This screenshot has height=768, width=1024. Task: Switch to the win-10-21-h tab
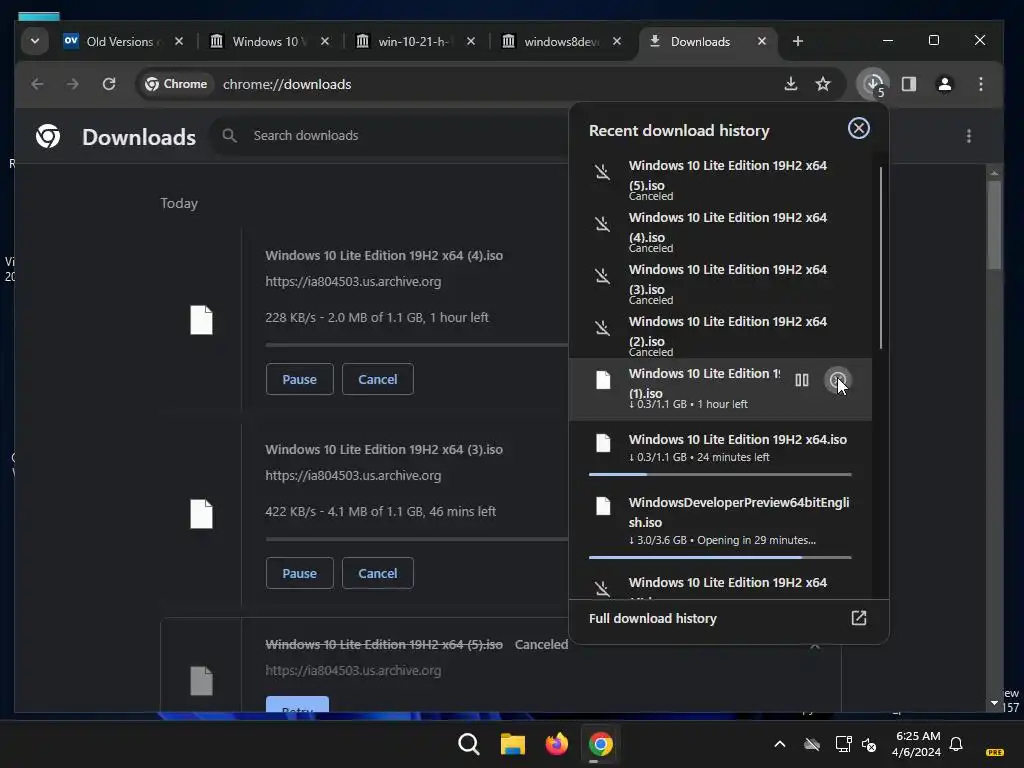click(x=416, y=42)
